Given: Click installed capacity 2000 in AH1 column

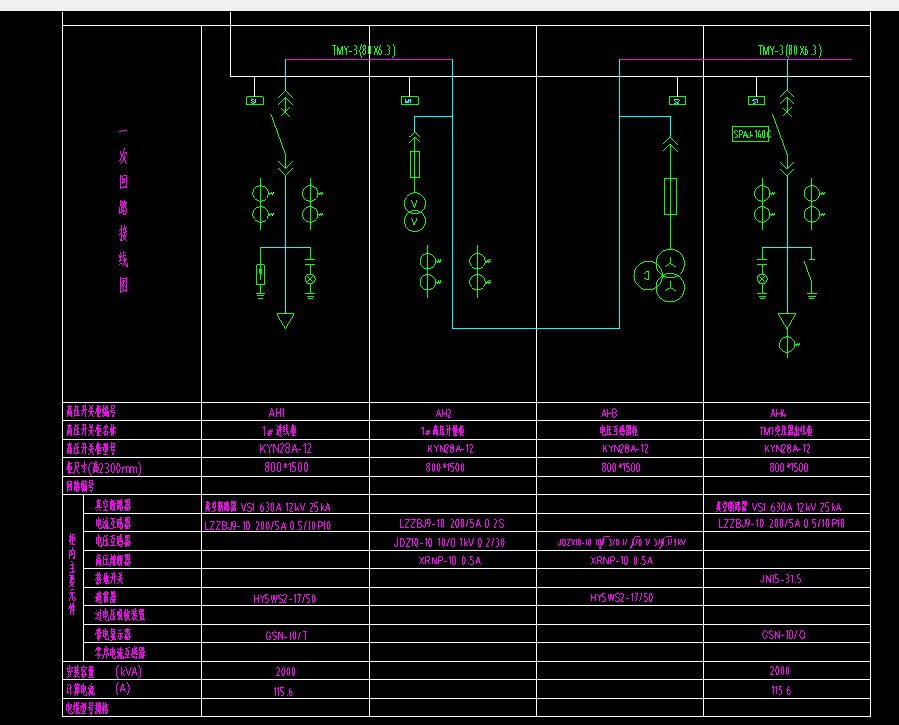Looking at the screenshot, I should [286, 672].
